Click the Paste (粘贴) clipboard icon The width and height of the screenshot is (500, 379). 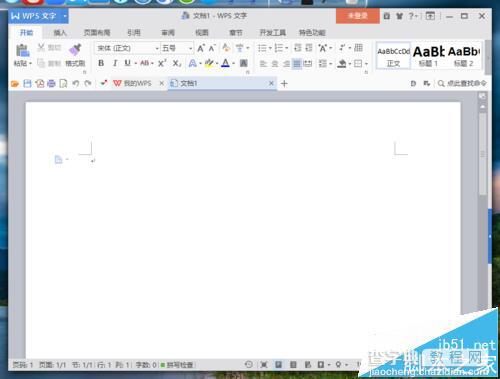pyautogui.click(x=22, y=50)
